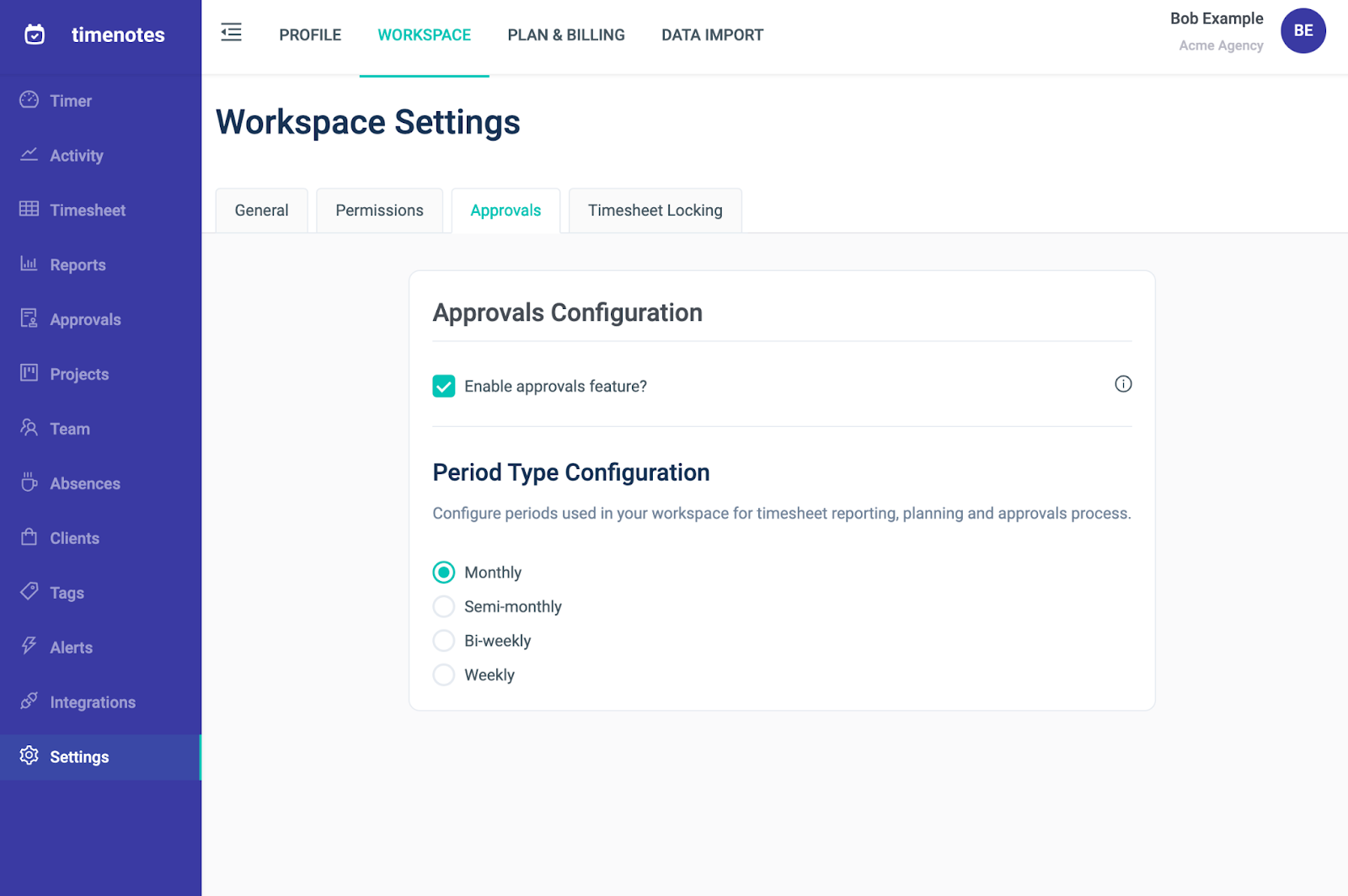Image resolution: width=1348 pixels, height=896 pixels.
Task: Switch to the General settings tab
Action: 262,211
